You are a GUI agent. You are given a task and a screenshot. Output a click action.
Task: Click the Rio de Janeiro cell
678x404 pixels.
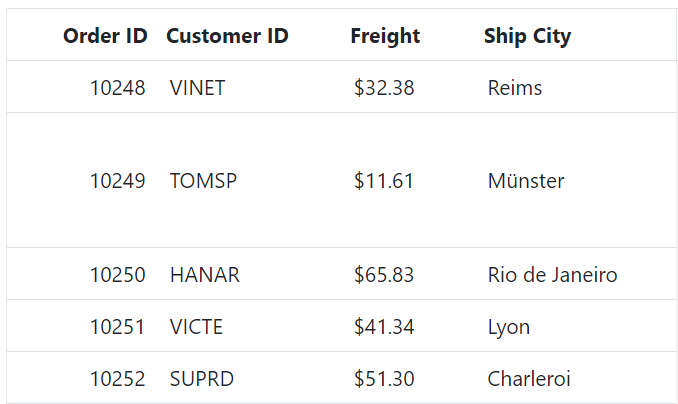[x=552, y=275]
